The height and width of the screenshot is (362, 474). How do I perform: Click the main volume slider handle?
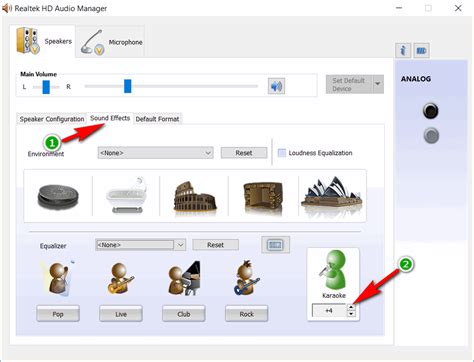click(128, 86)
